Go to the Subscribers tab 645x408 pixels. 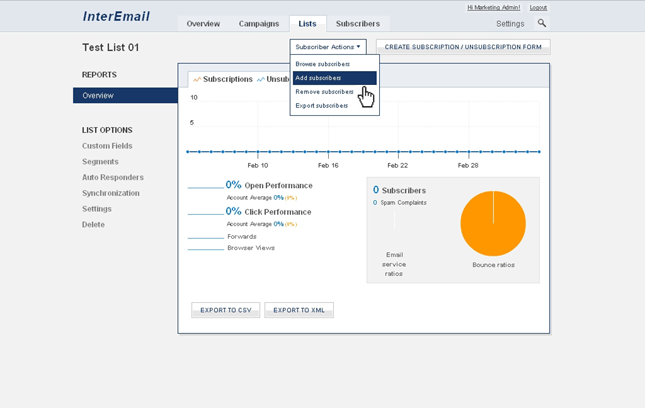pyautogui.click(x=357, y=23)
